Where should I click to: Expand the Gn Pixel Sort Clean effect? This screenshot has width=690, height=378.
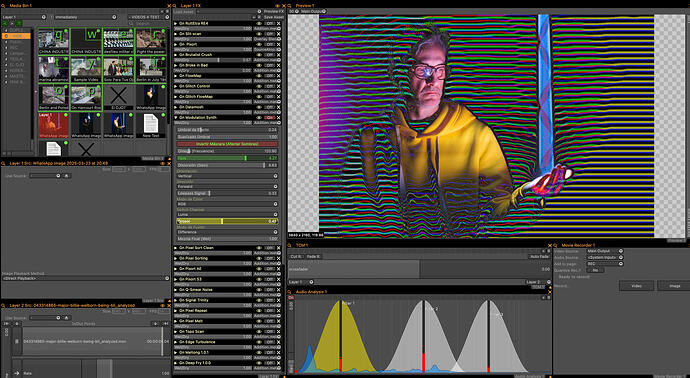pos(176,248)
